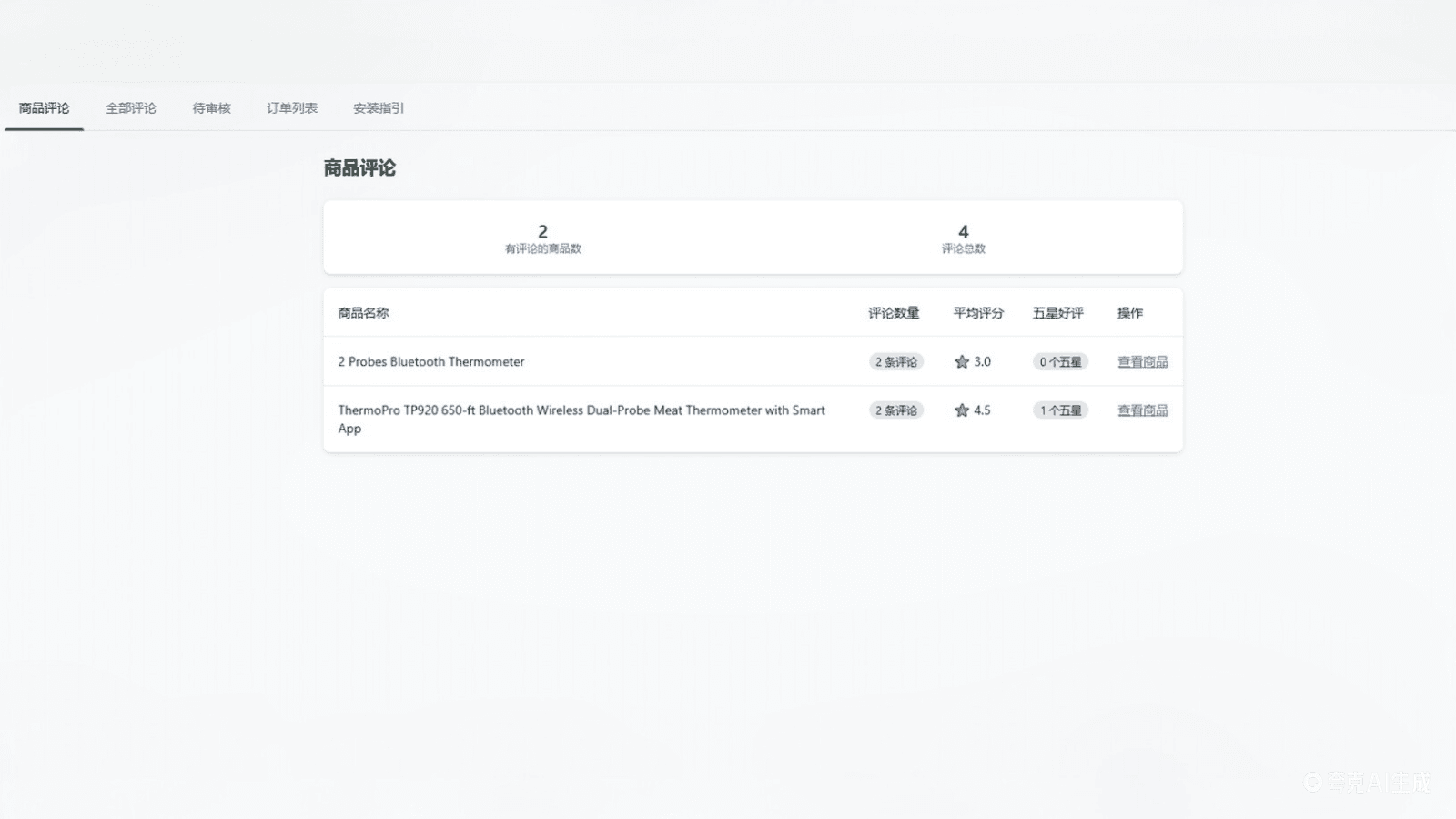This screenshot has width=1456, height=819.
Task: Click 2 条评论 badge for ThermoPro TP920
Action: (896, 410)
